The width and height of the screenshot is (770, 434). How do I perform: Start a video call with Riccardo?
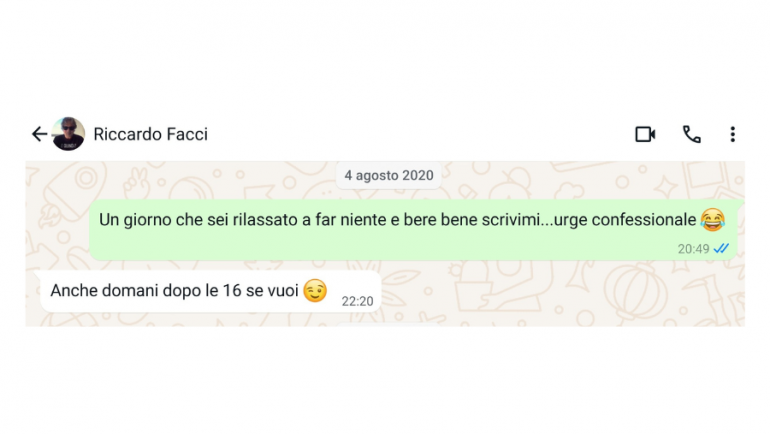[645, 134]
